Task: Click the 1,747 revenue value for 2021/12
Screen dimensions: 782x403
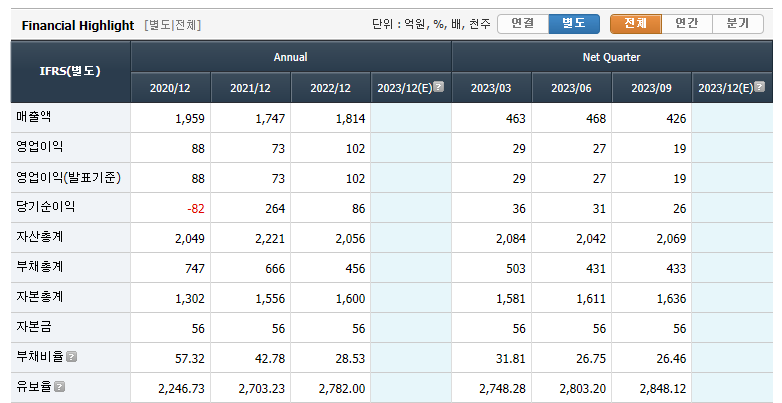Action: 270,119
